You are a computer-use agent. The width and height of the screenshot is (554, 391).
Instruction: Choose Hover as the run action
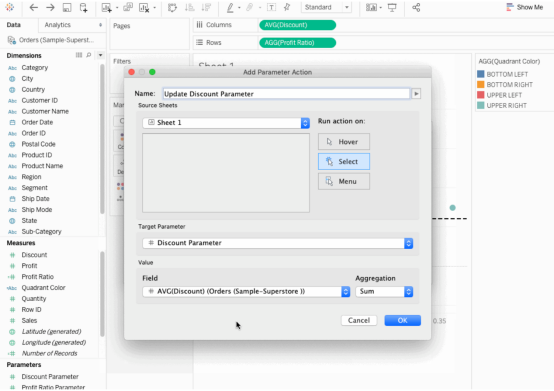pyautogui.click(x=344, y=142)
